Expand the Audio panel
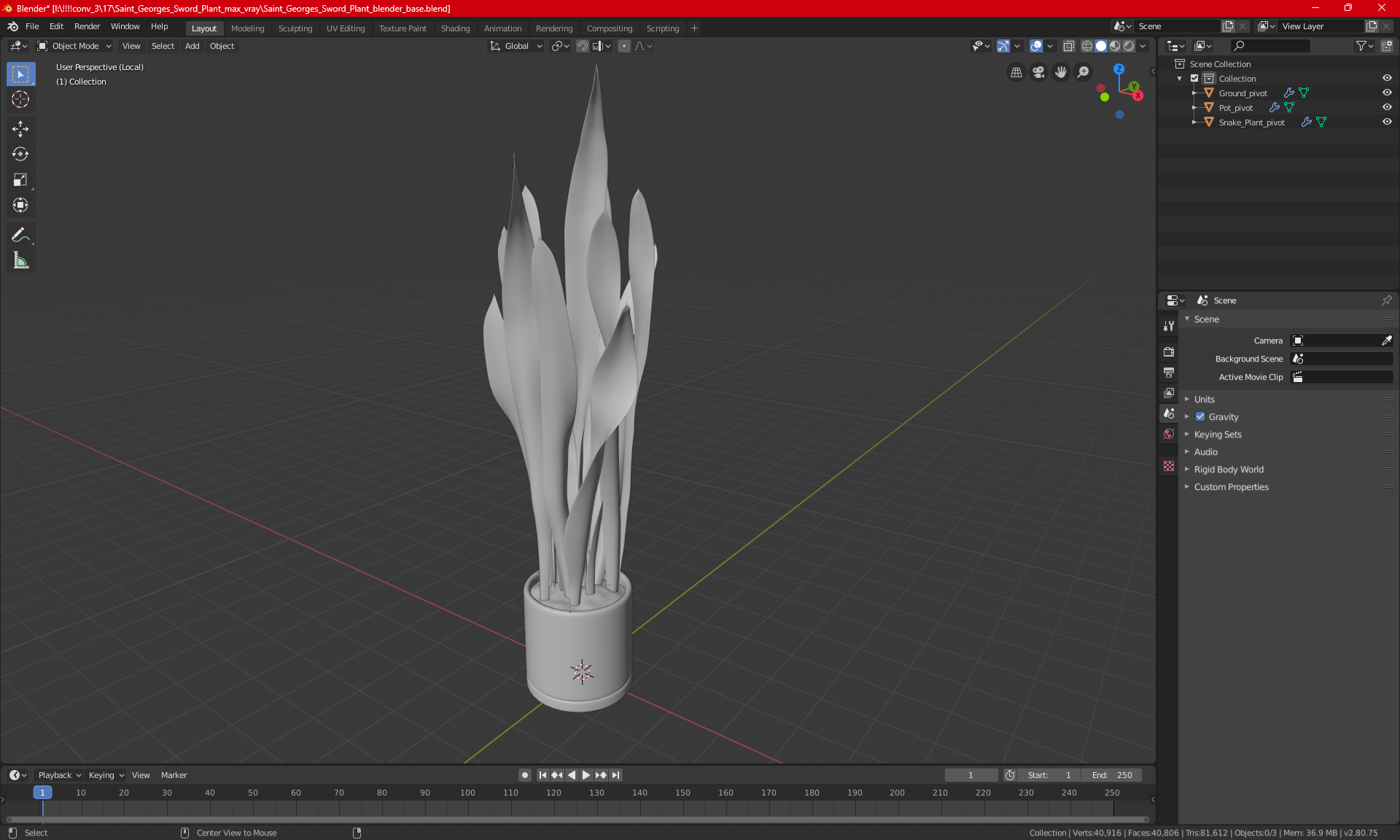 1205,452
